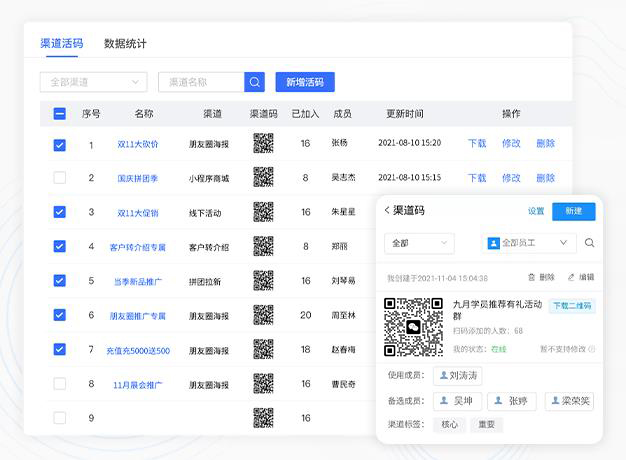
Task: Click 修改 for row 2 国庆拼团季
Action: pos(511,178)
